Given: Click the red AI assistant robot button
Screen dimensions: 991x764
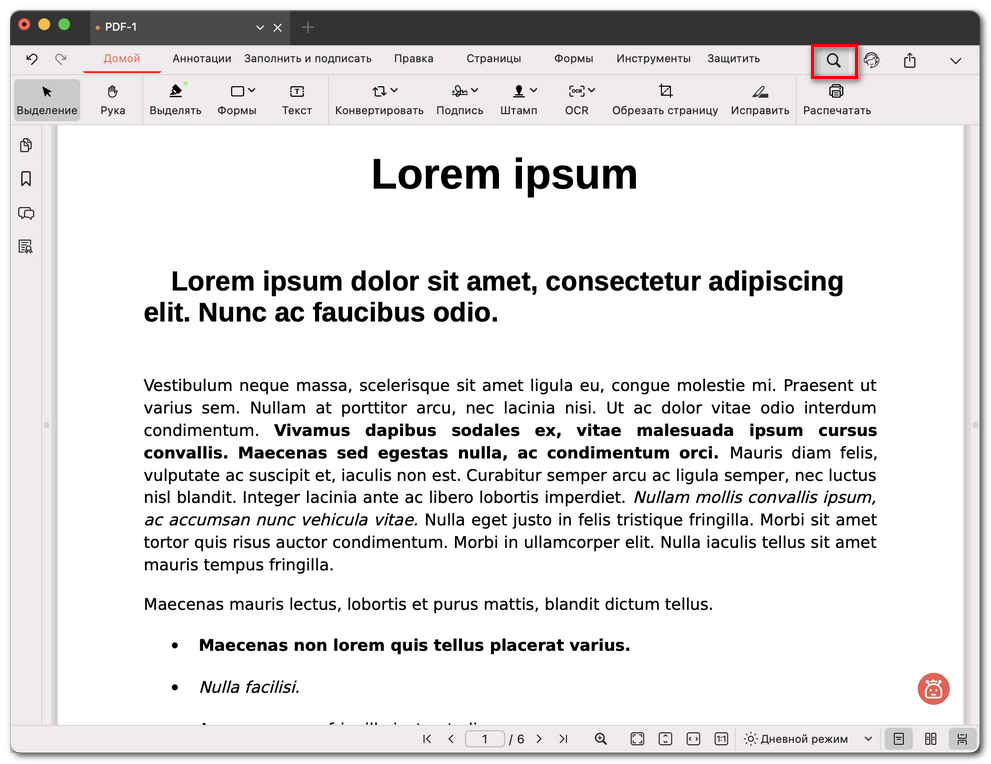Looking at the screenshot, I should click(933, 688).
